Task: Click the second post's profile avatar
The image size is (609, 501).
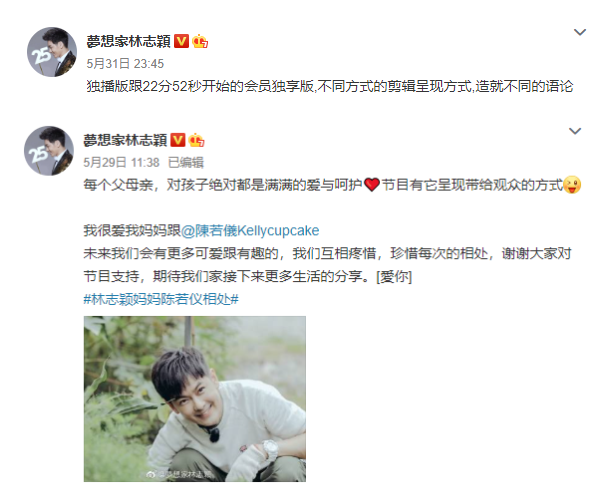Action: point(49,151)
